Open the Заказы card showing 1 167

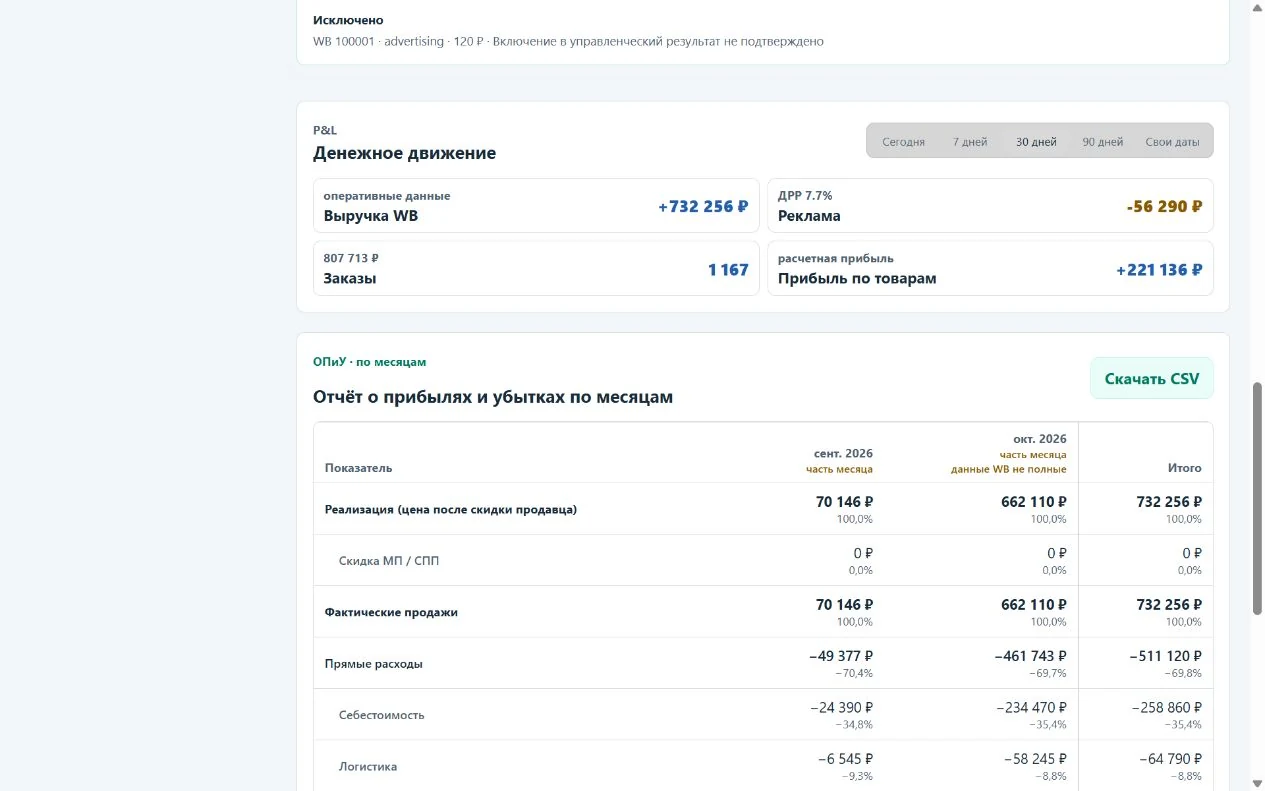click(x=536, y=268)
